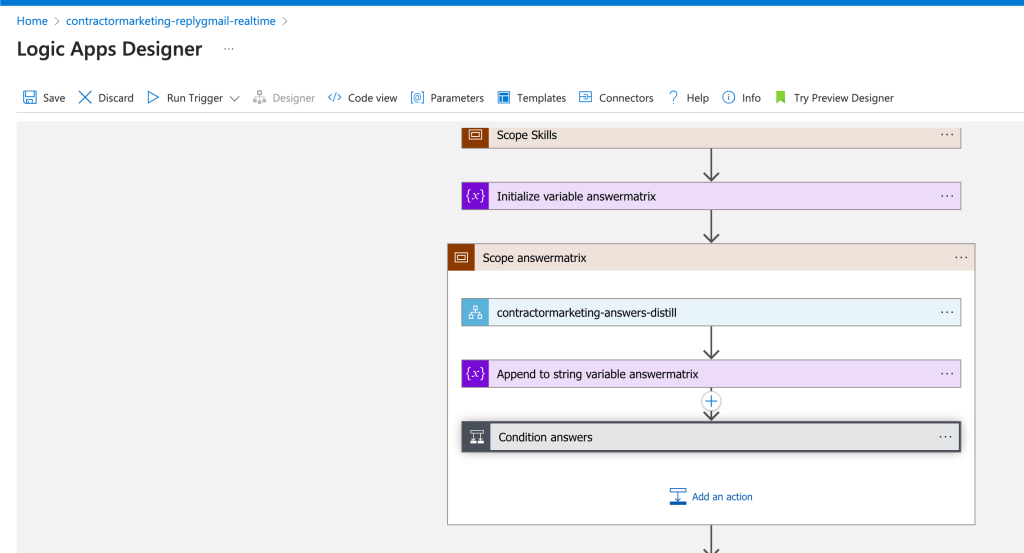This screenshot has width=1024, height=553.
Task: Click the Help question mark icon
Action: pos(673,97)
